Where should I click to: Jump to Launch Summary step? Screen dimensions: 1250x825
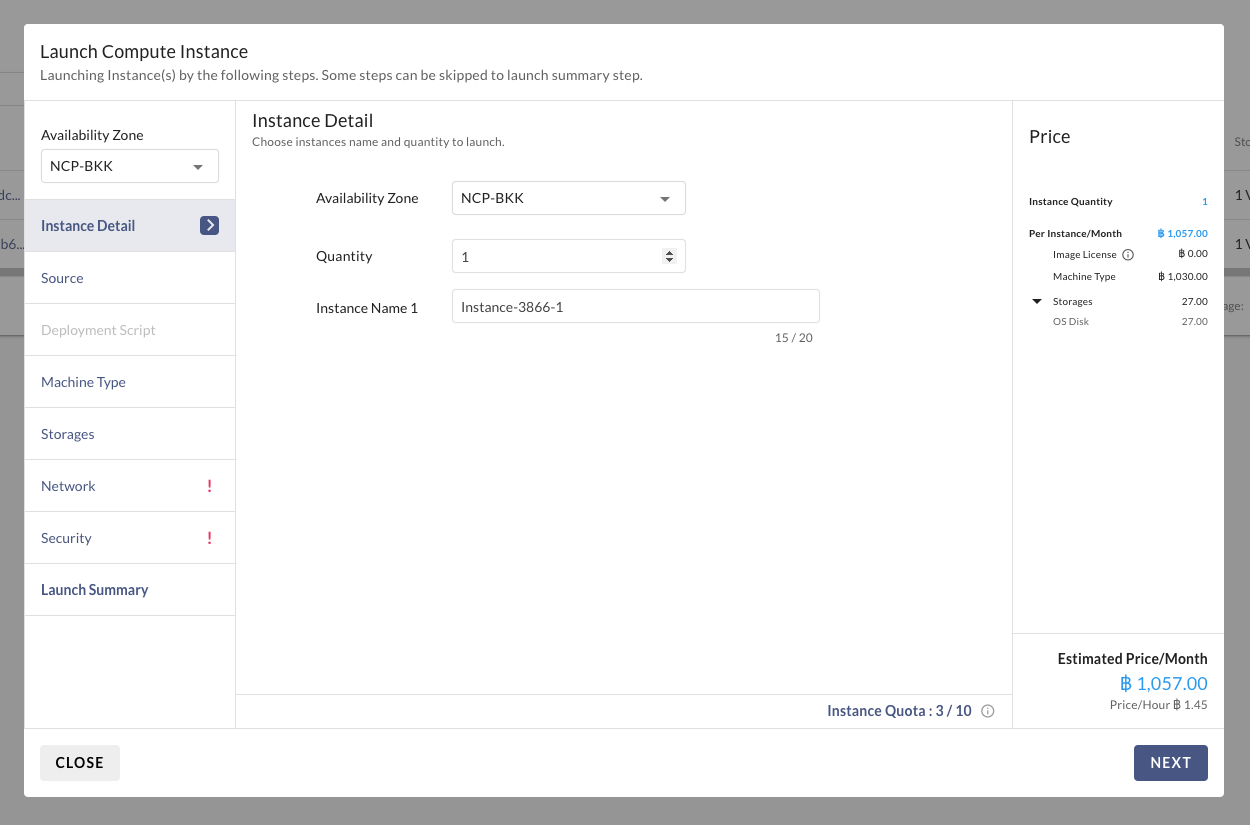[94, 590]
